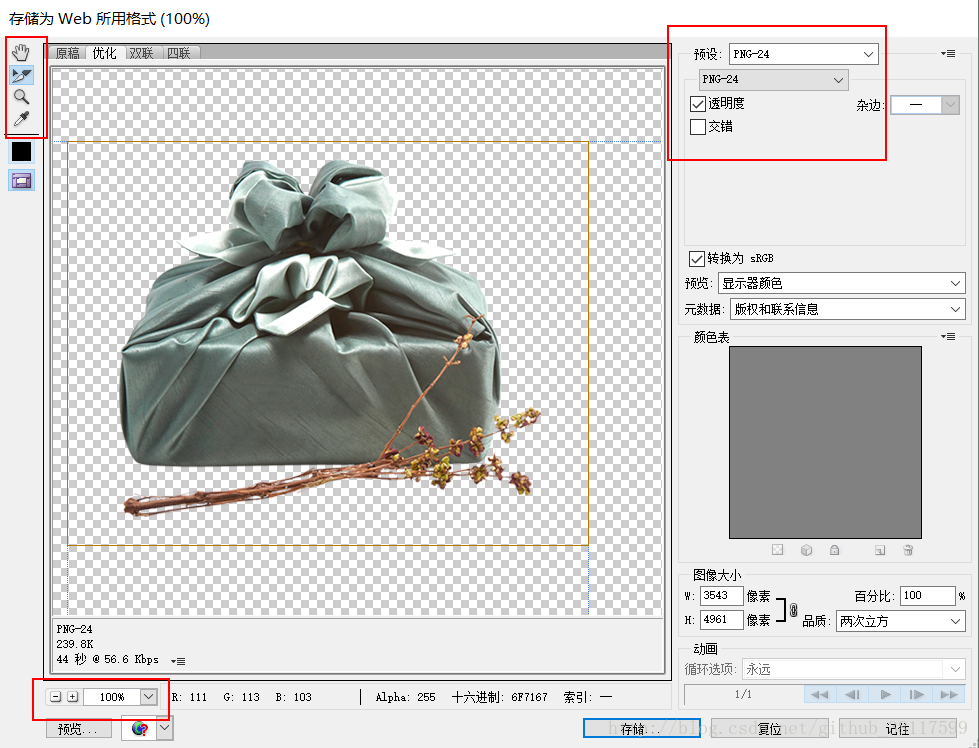
Task: Switch to the 双联 tab
Action: (x=142, y=53)
